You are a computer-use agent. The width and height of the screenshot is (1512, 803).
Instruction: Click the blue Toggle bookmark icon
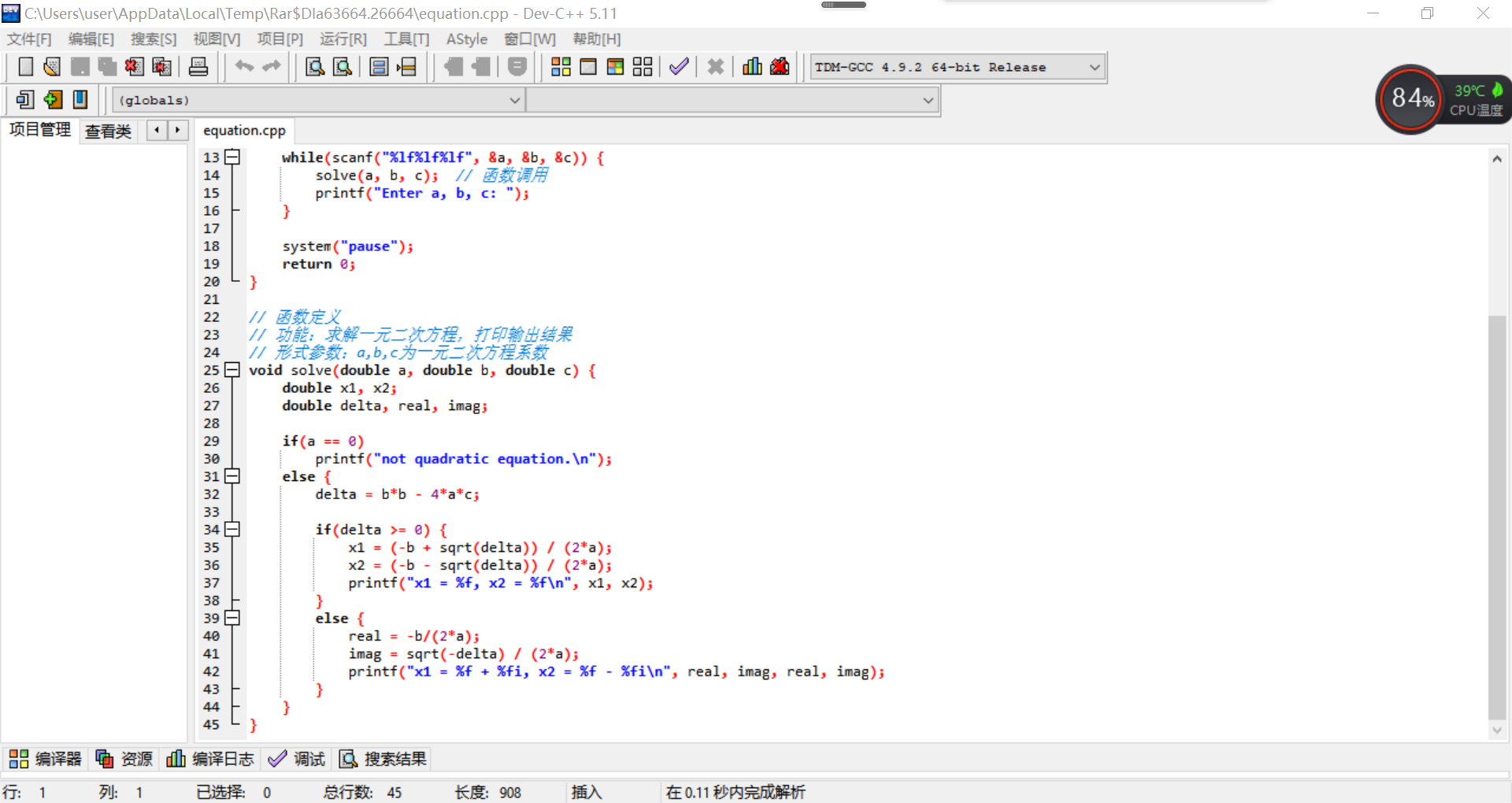[x=80, y=99]
